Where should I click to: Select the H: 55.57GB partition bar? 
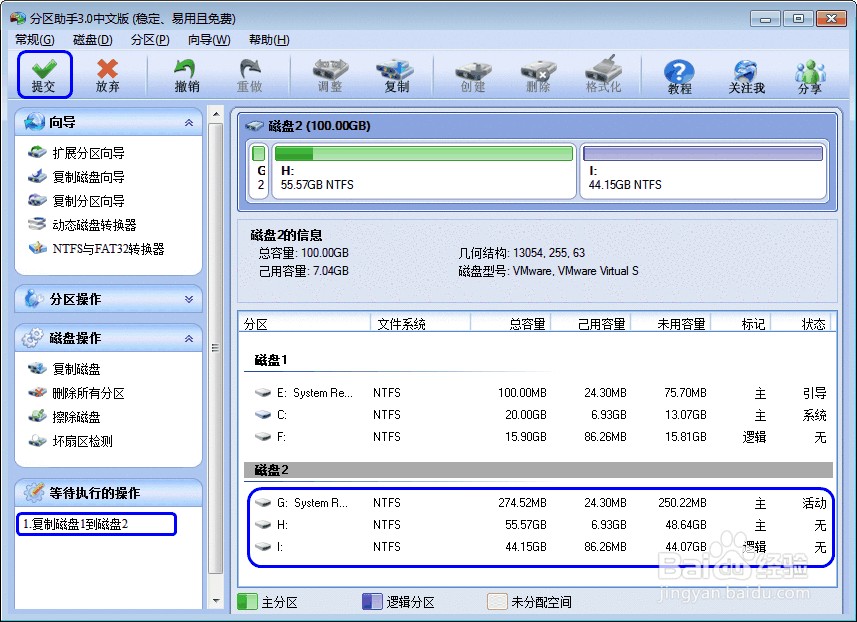(x=424, y=171)
